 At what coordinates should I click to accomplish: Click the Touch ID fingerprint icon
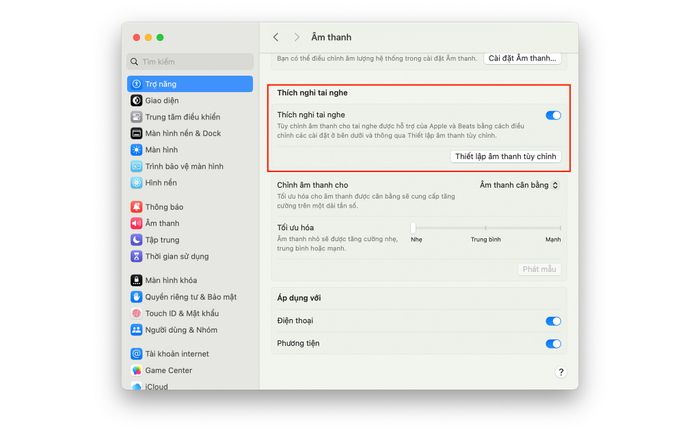point(137,313)
